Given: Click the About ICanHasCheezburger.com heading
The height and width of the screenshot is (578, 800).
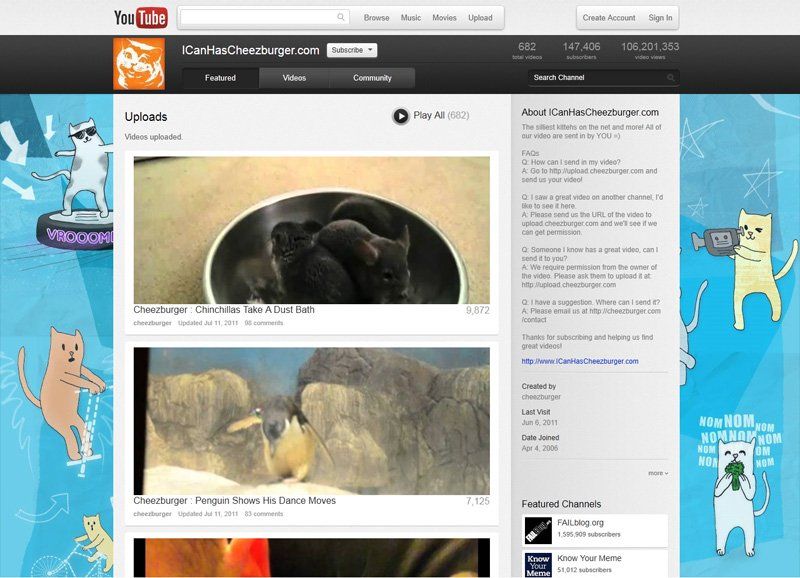Looking at the screenshot, I should point(590,112).
